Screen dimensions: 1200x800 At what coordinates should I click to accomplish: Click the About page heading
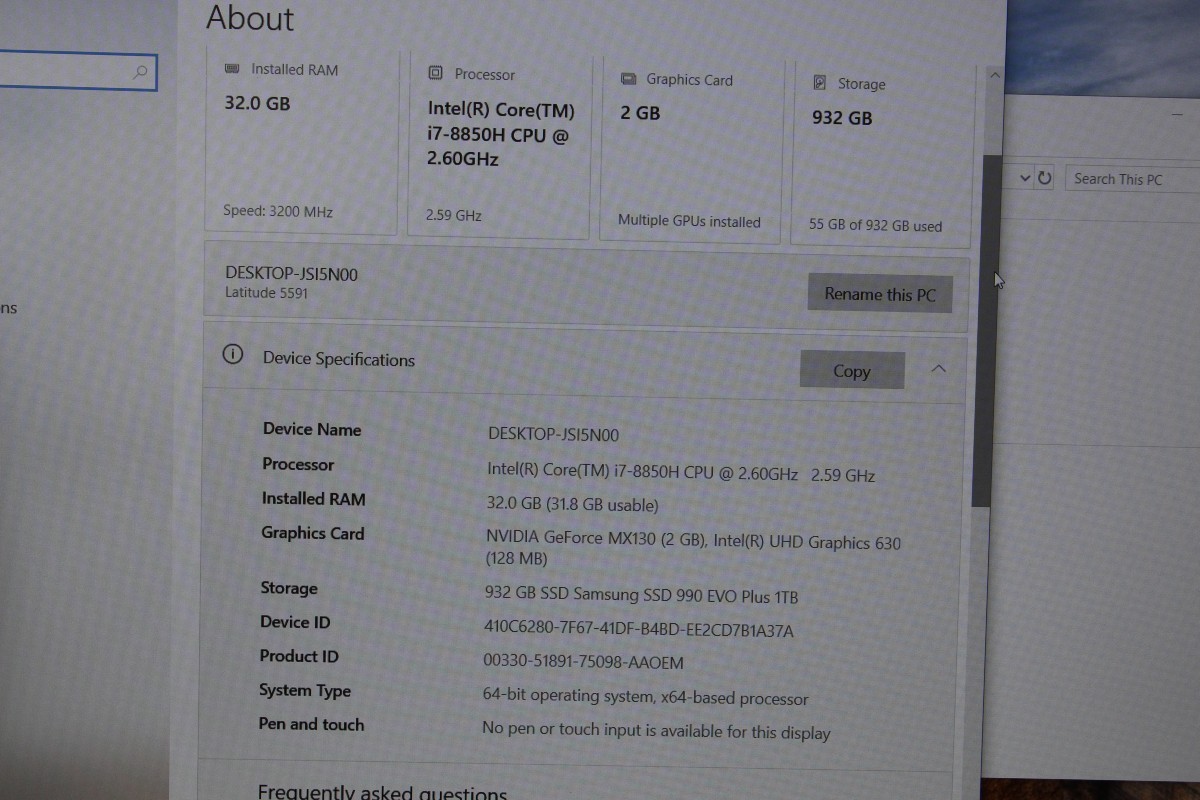click(250, 18)
